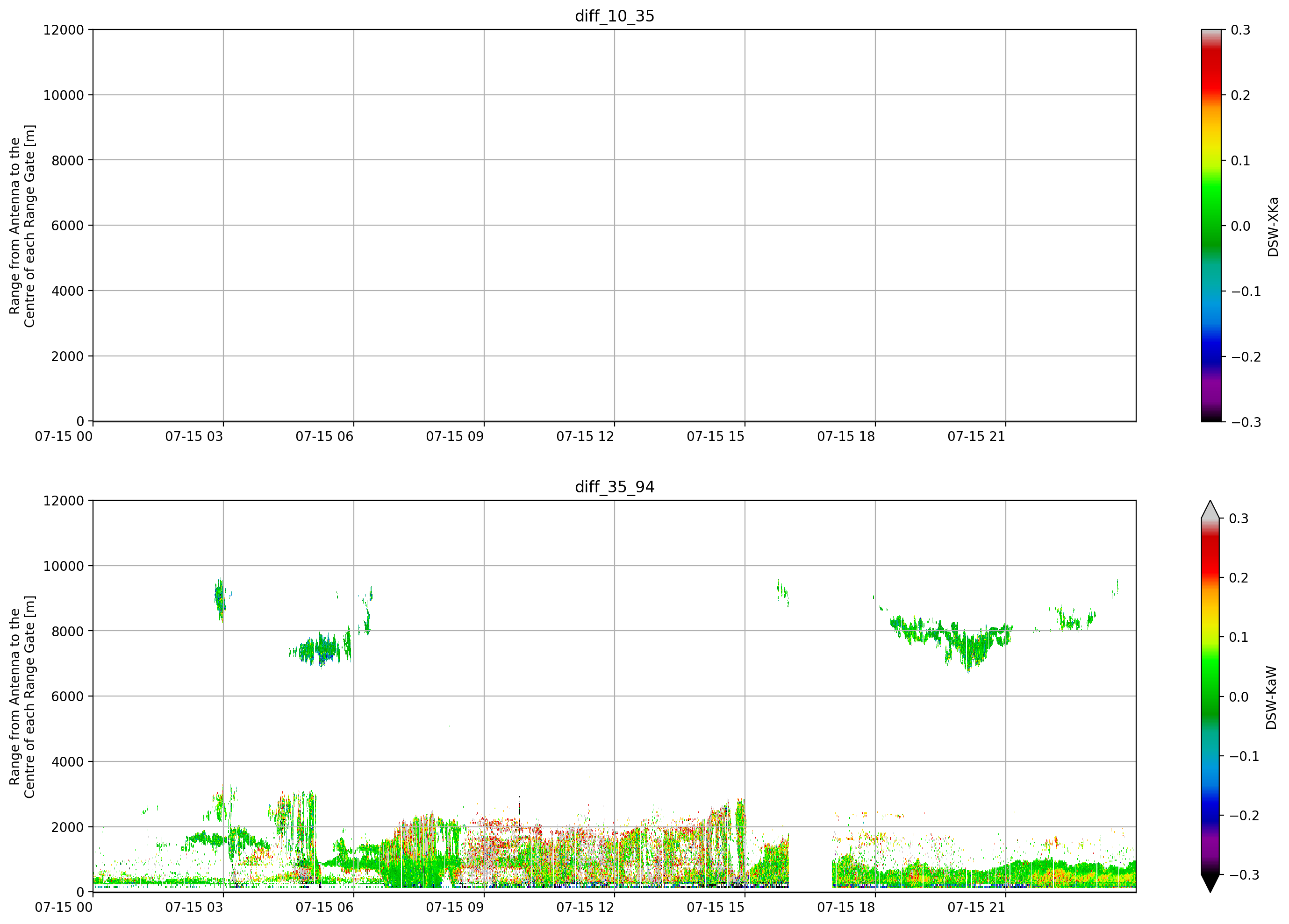
Task: Click the "0.1" tick on the DSW-KaW colorbar
Action: [1239, 637]
